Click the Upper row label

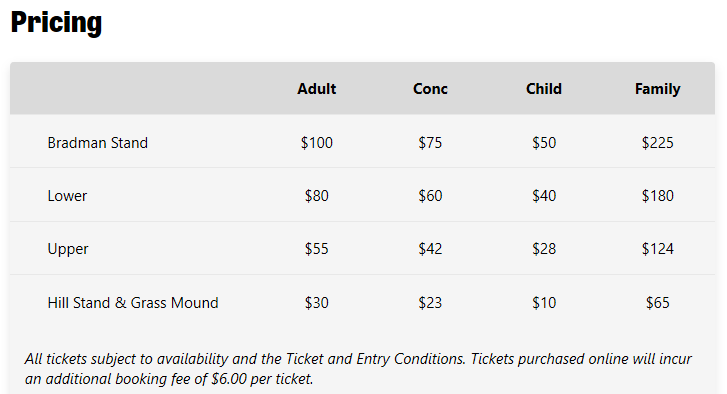[x=68, y=249]
